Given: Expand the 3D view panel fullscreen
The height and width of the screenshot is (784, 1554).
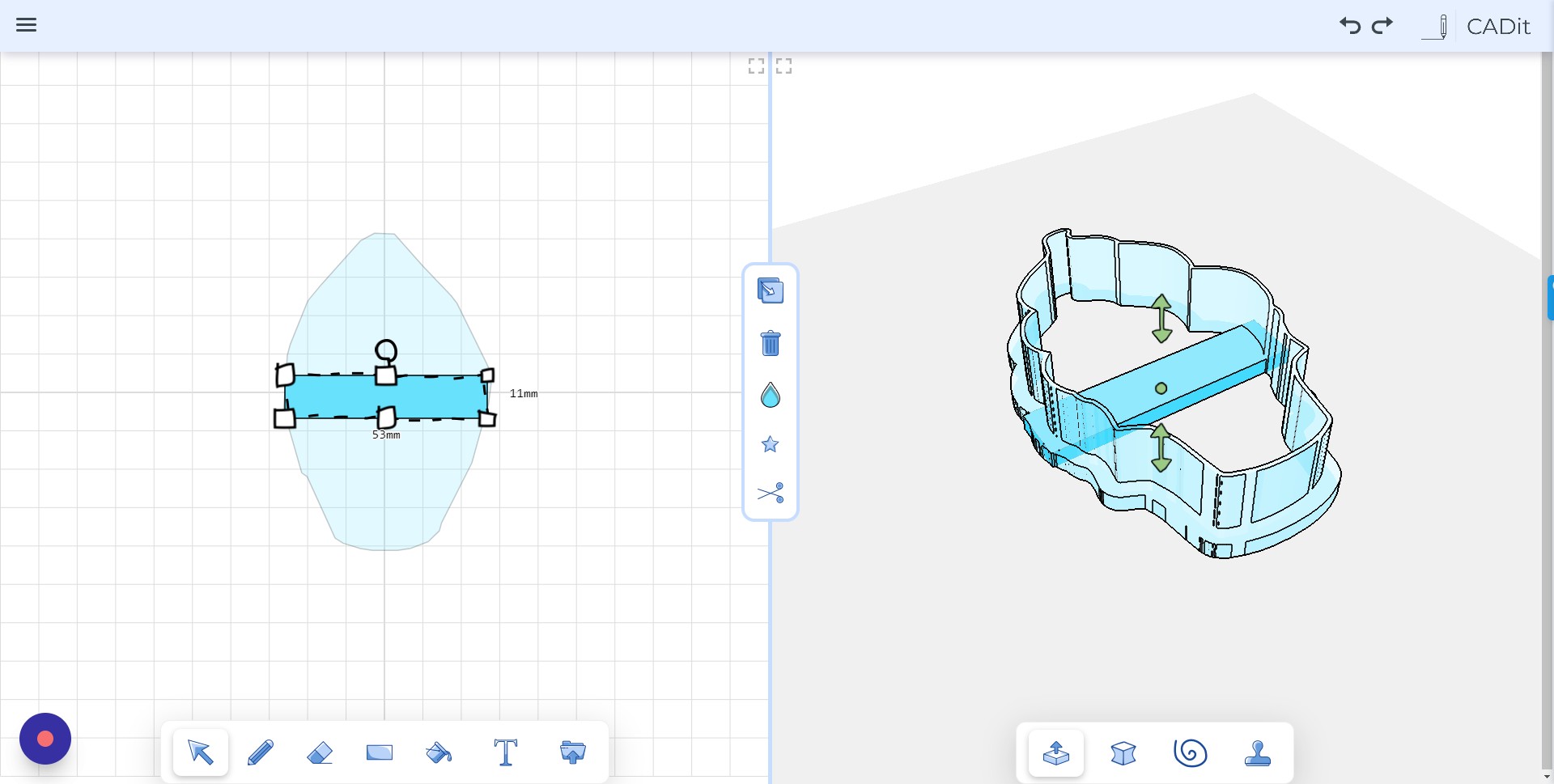Looking at the screenshot, I should click(x=783, y=66).
